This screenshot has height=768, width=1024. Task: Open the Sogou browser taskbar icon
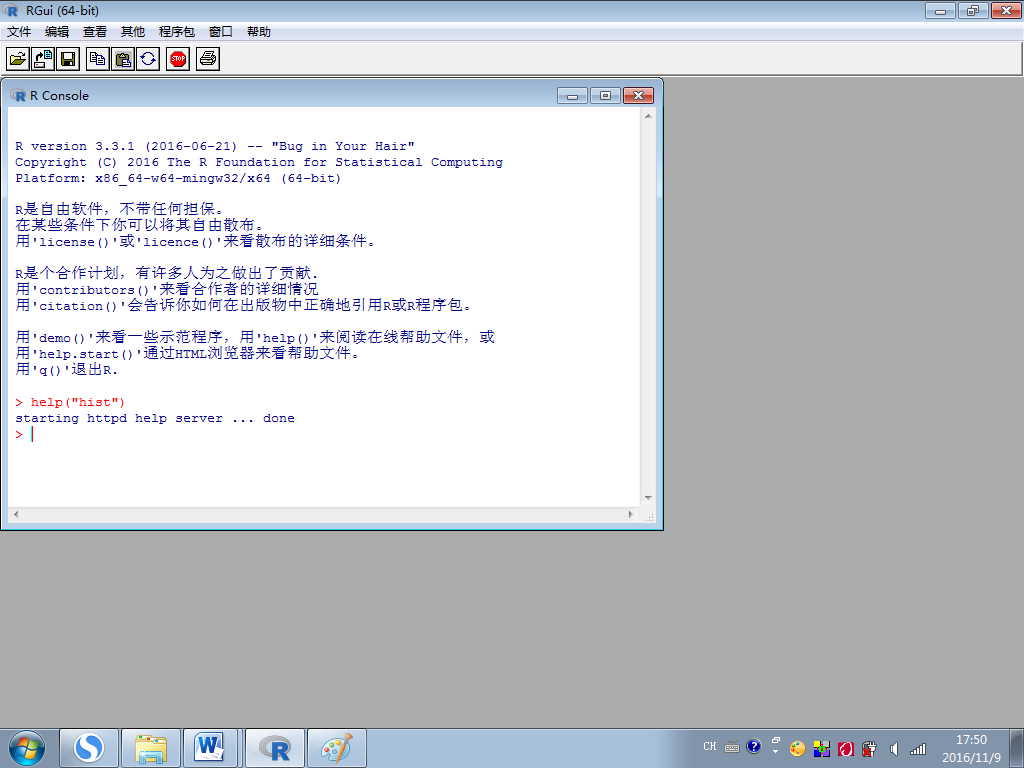coord(89,748)
